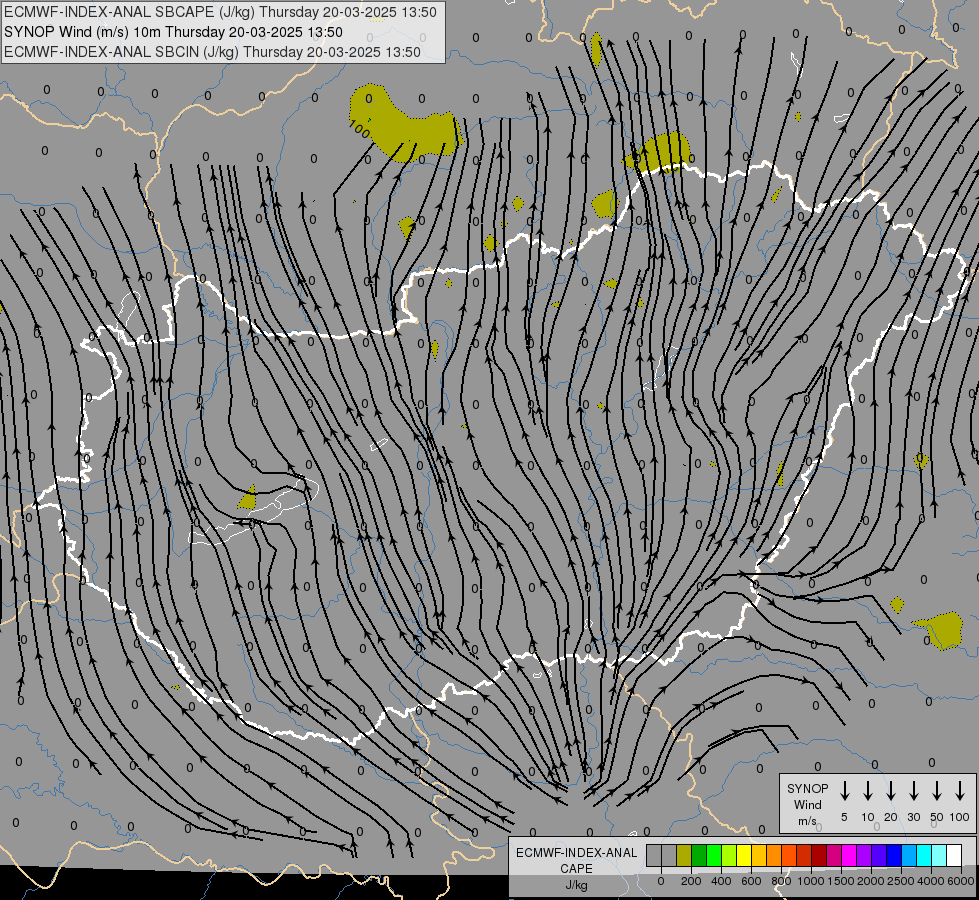Click the '30' speed label in wind legend

(913, 817)
